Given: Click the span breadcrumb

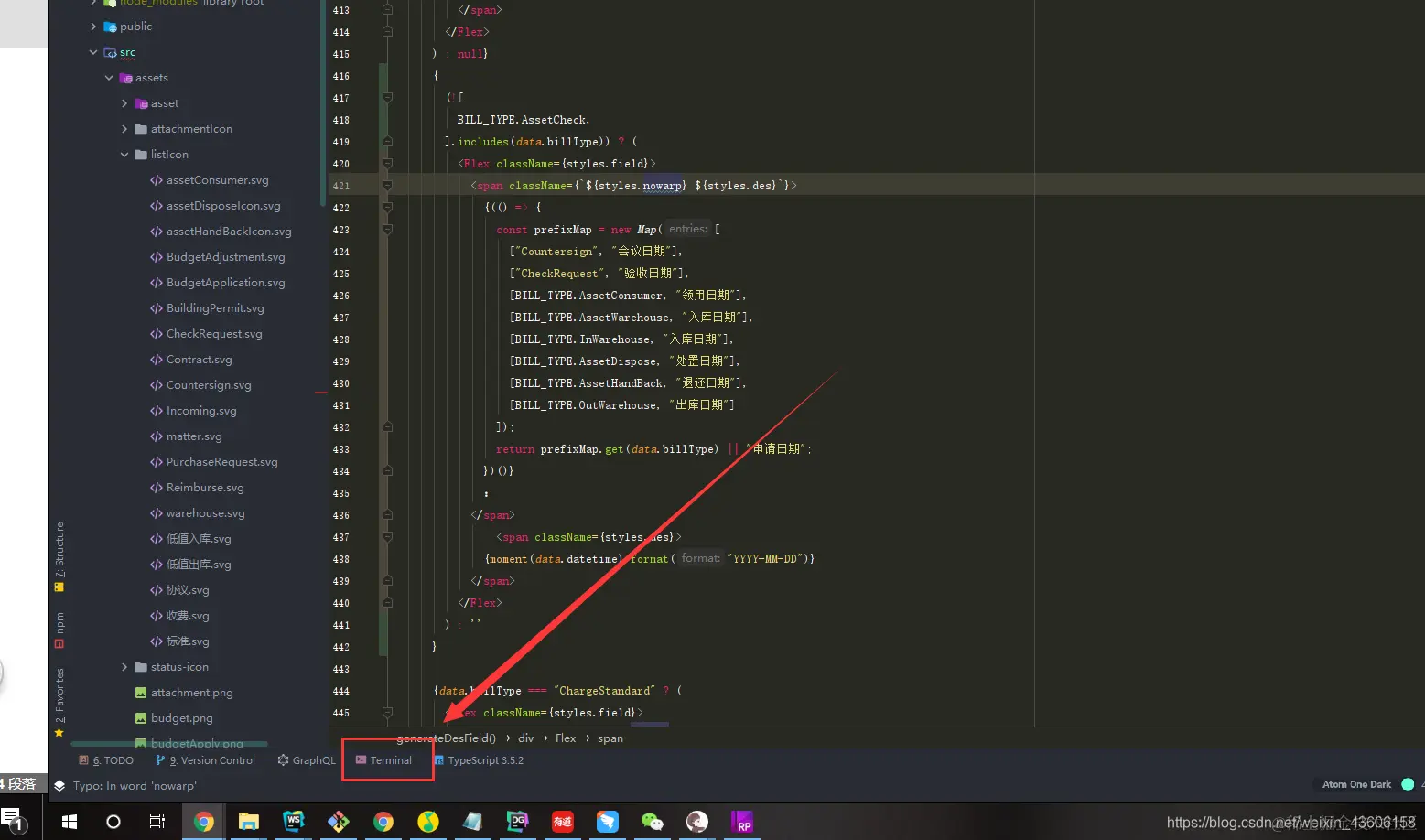Looking at the screenshot, I should [x=610, y=738].
